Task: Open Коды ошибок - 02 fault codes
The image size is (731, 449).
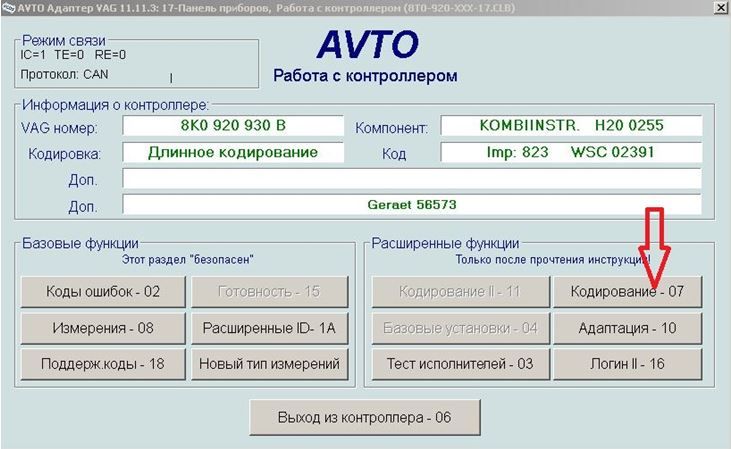Action: [x=103, y=291]
